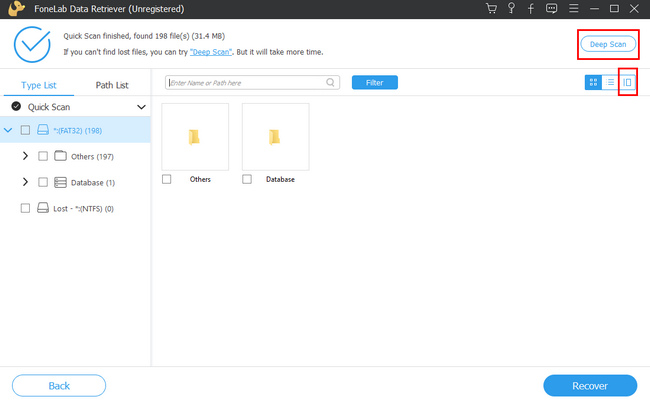This screenshot has width=650, height=402.
Task: Switch to thumbnail grid view
Action: 593,82
